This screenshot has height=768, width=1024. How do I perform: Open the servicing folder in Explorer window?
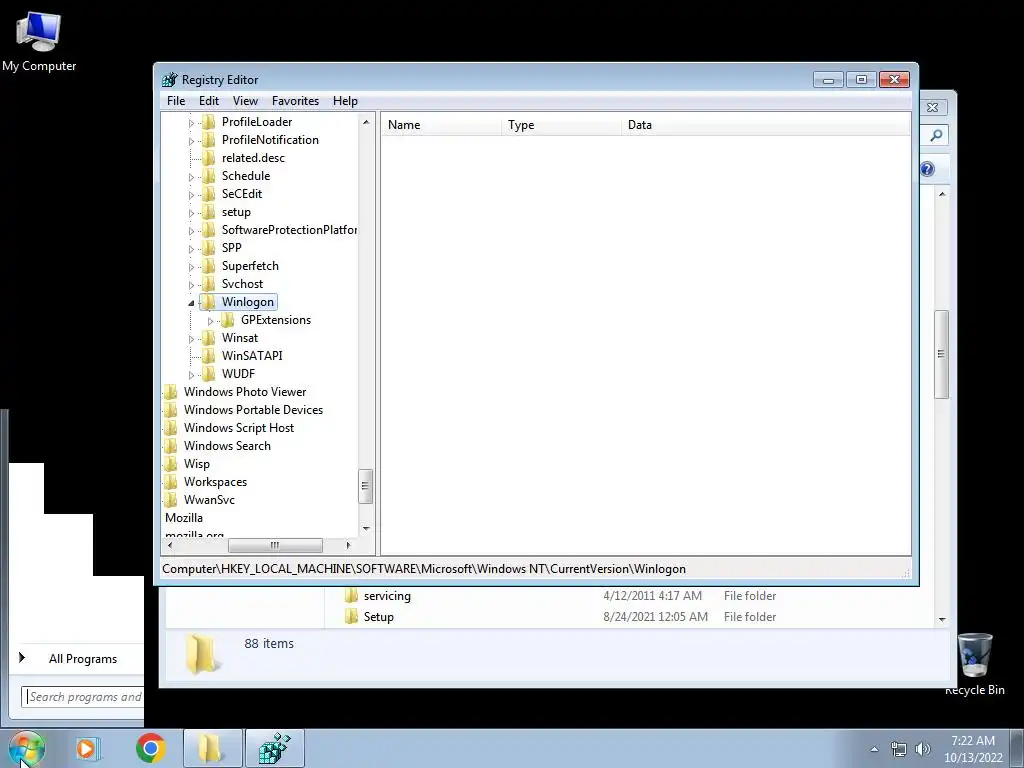[387, 596]
